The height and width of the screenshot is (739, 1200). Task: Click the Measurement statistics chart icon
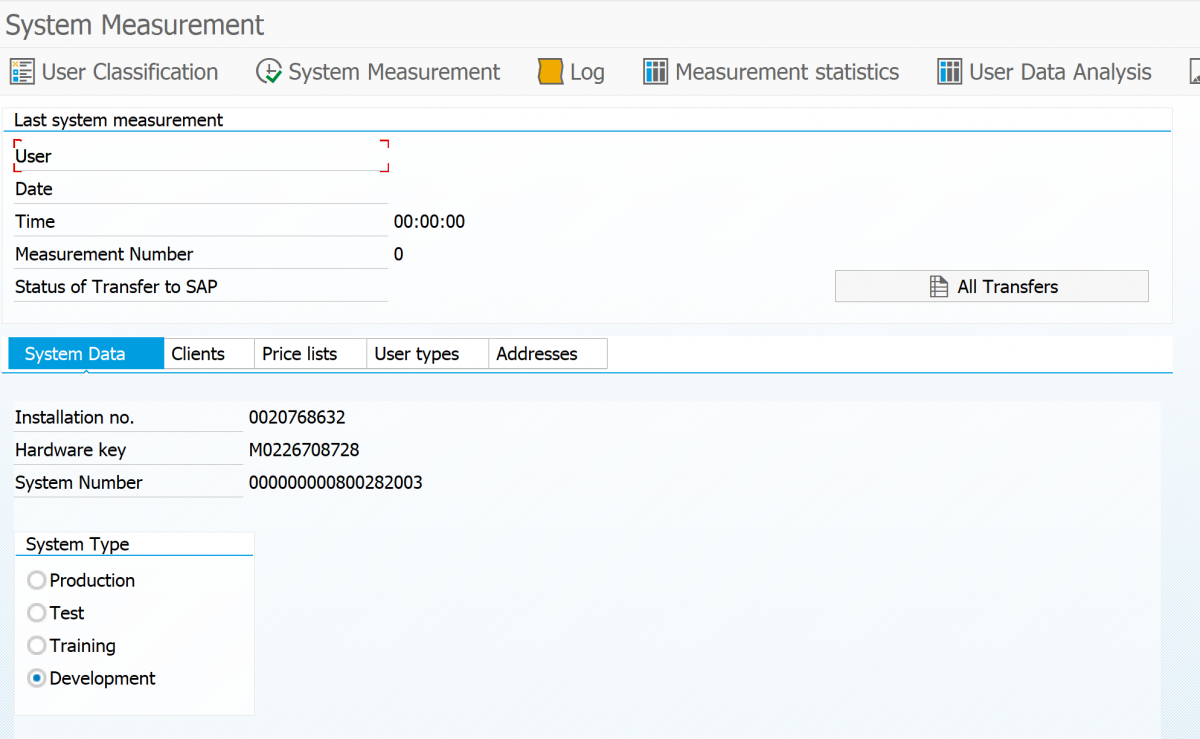click(x=655, y=71)
